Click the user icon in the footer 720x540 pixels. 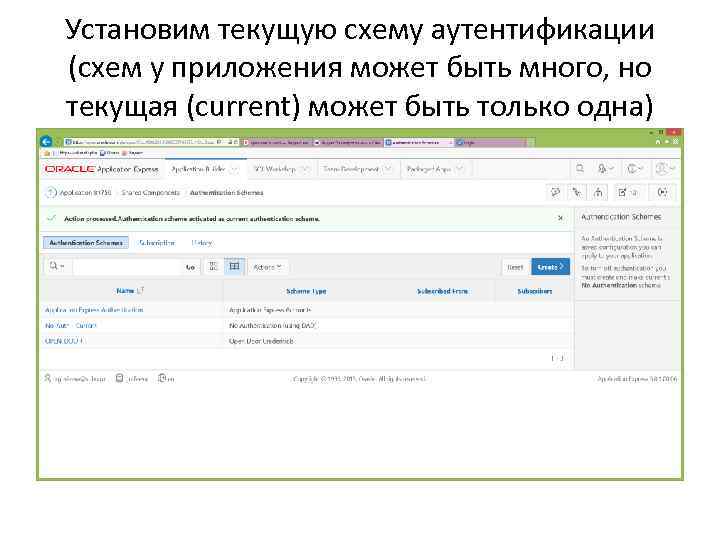coord(47,378)
